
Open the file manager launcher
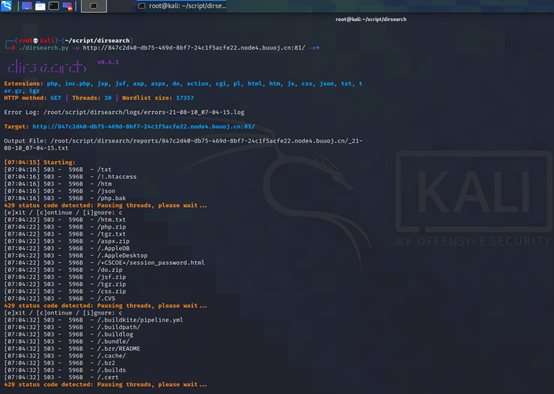point(40,6)
